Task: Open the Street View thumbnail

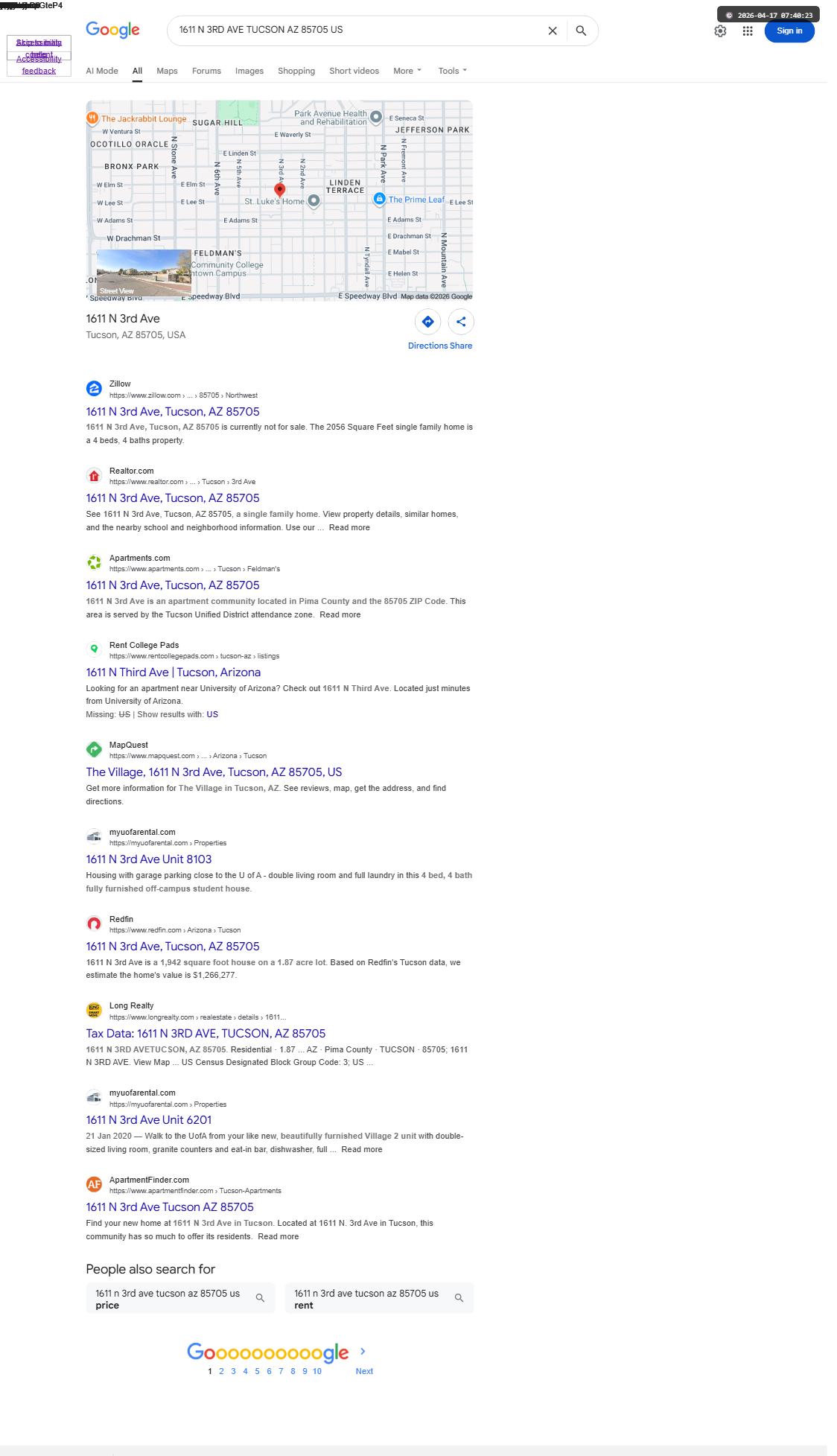Action: (144, 273)
